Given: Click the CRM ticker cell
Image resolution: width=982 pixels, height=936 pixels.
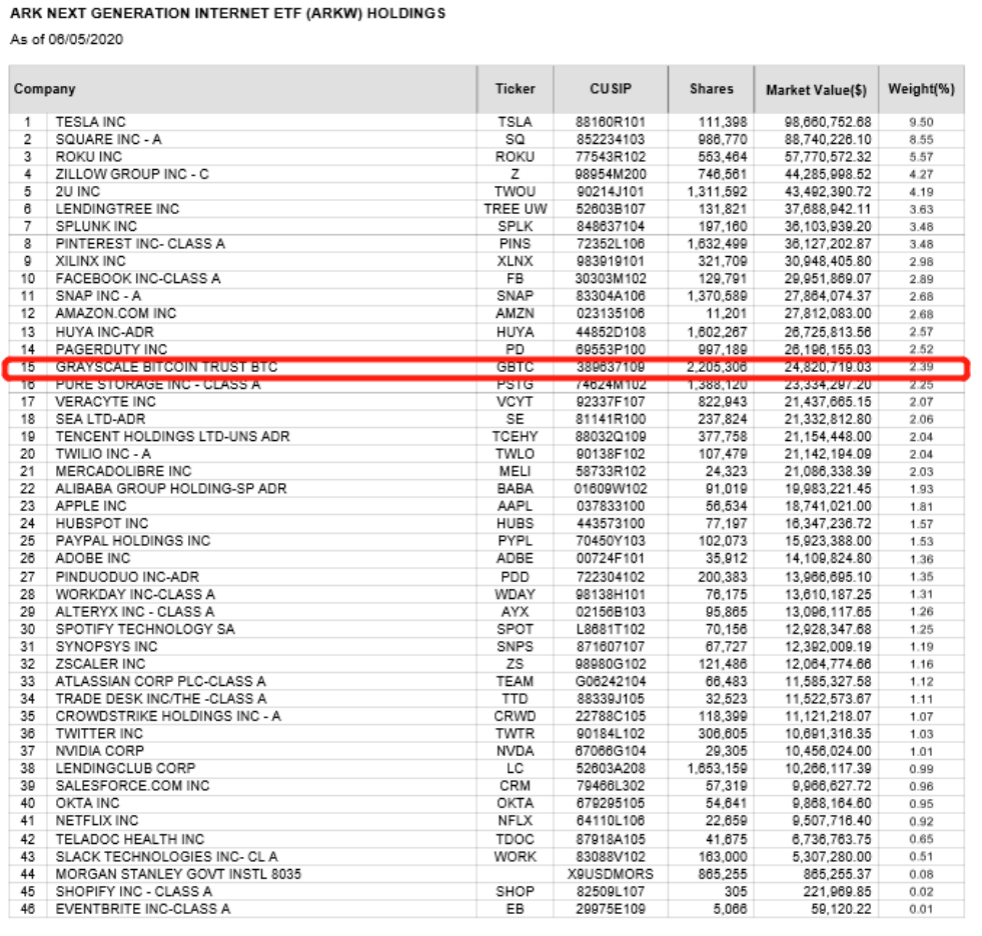Looking at the screenshot, I should point(515,786).
